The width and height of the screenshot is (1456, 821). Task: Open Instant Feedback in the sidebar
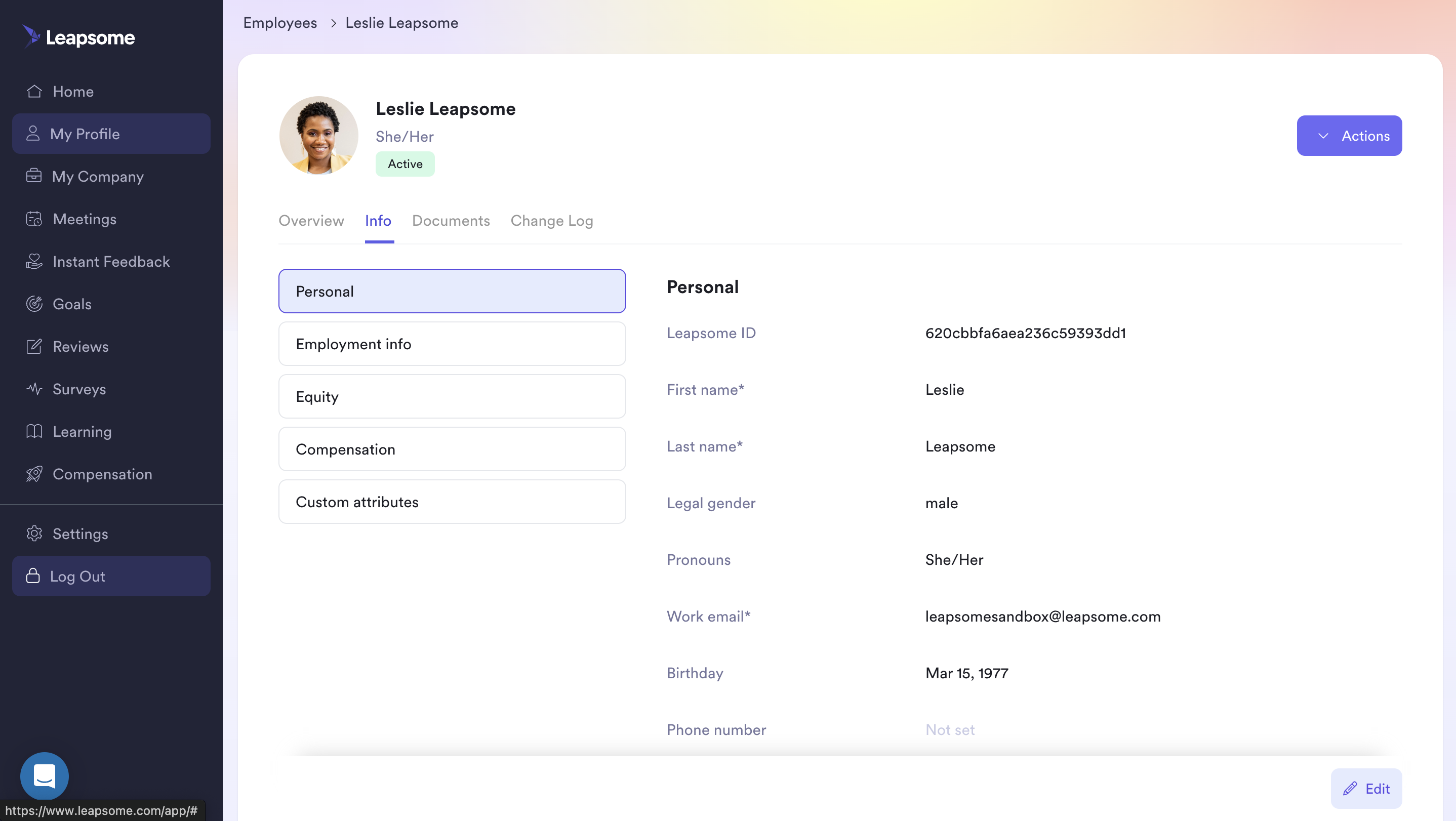(111, 261)
